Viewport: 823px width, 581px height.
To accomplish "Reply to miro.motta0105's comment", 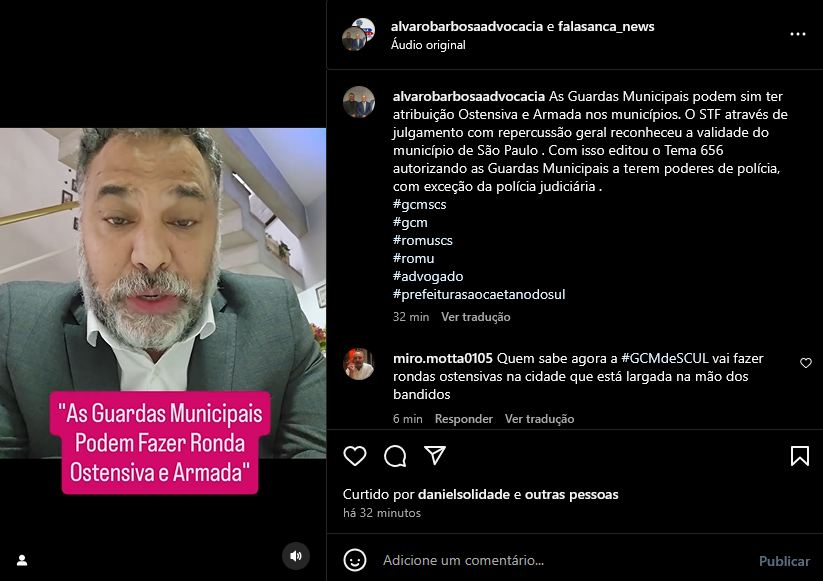I will [463, 419].
